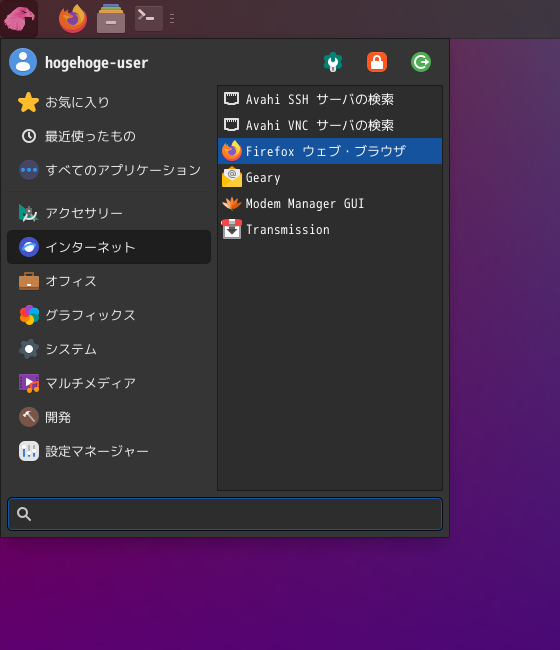
Task: Open settings with the green wrench icon
Action: 333,62
